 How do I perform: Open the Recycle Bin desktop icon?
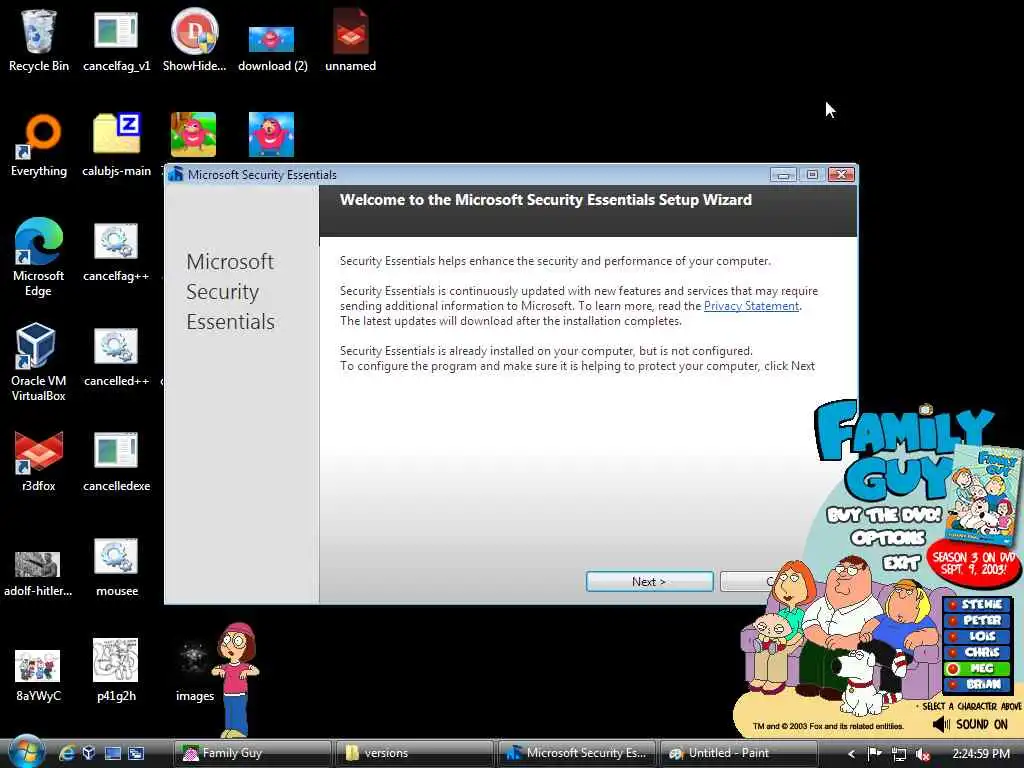pos(39,40)
